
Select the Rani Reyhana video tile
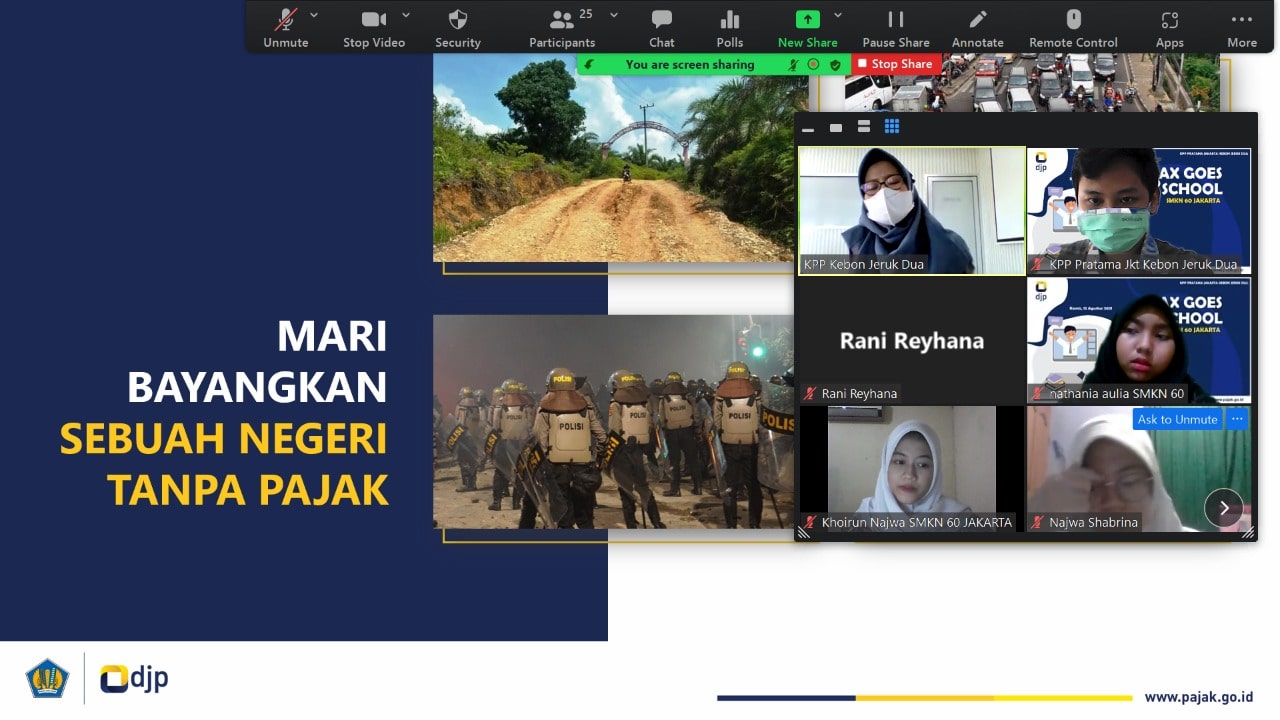911,341
